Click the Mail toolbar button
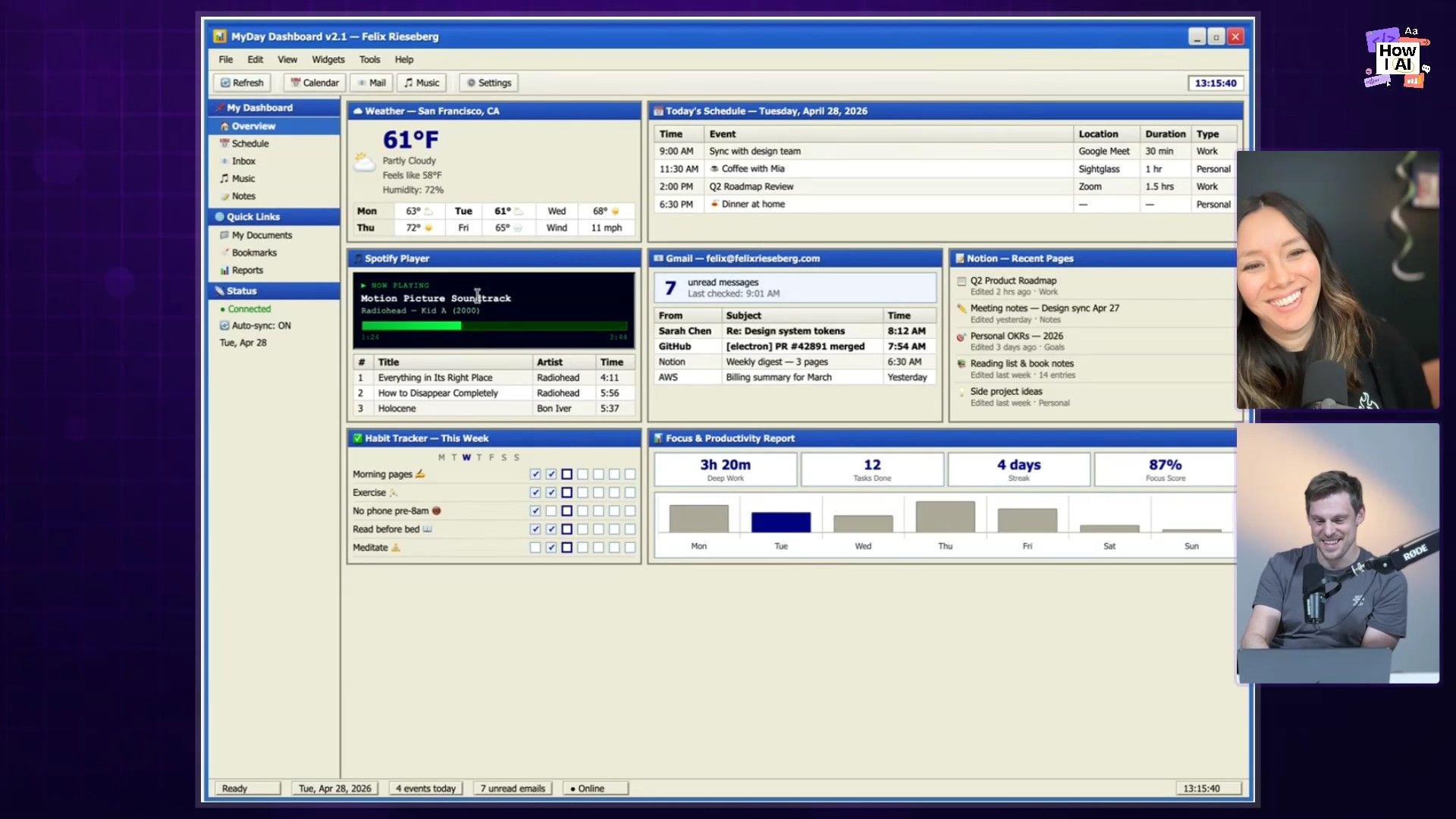The width and height of the screenshot is (1456, 819). (372, 83)
